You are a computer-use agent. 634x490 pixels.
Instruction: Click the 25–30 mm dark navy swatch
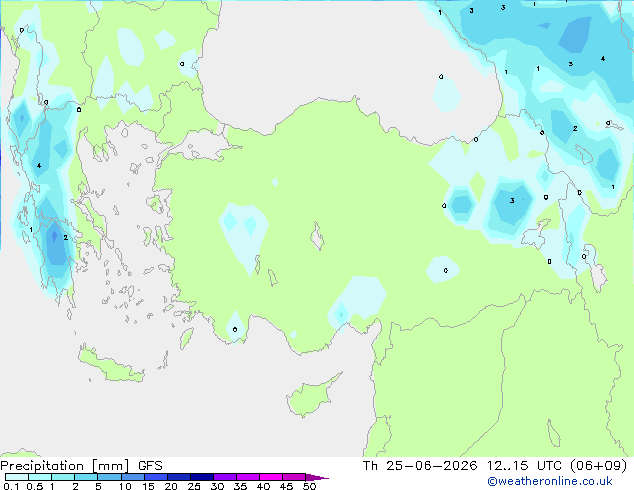click(202, 477)
